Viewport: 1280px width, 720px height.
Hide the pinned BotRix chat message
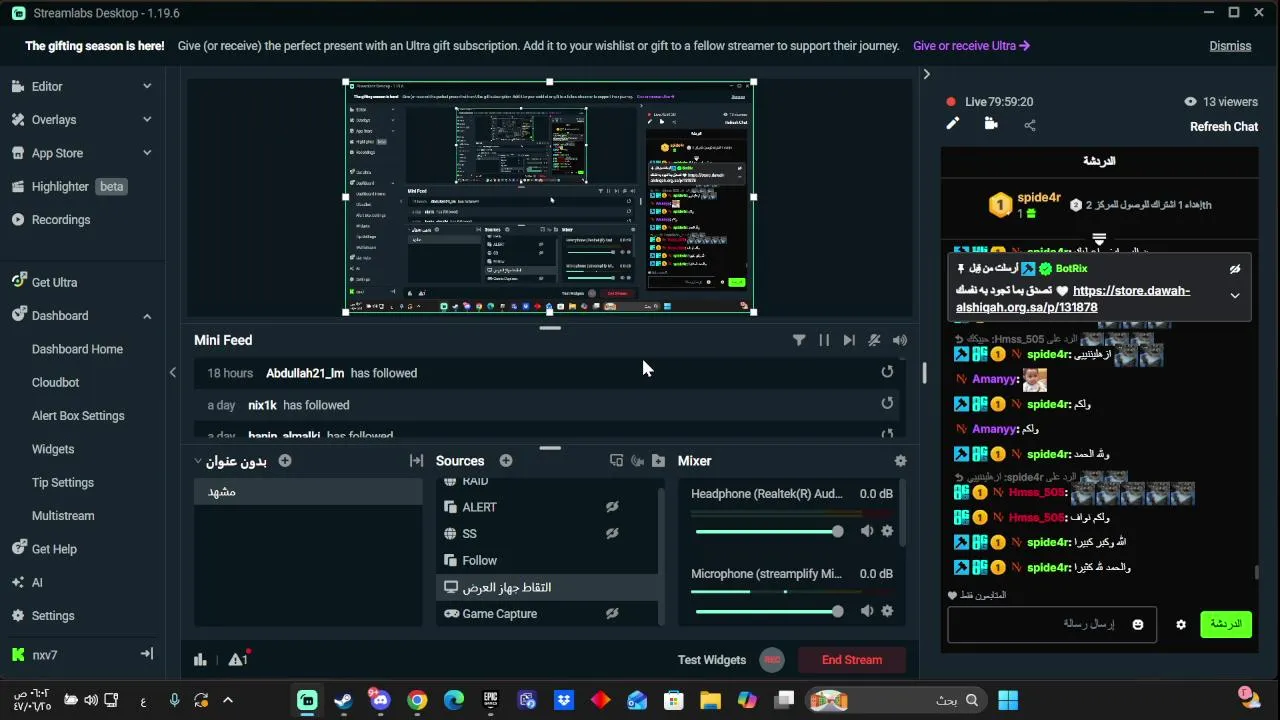(1235, 269)
